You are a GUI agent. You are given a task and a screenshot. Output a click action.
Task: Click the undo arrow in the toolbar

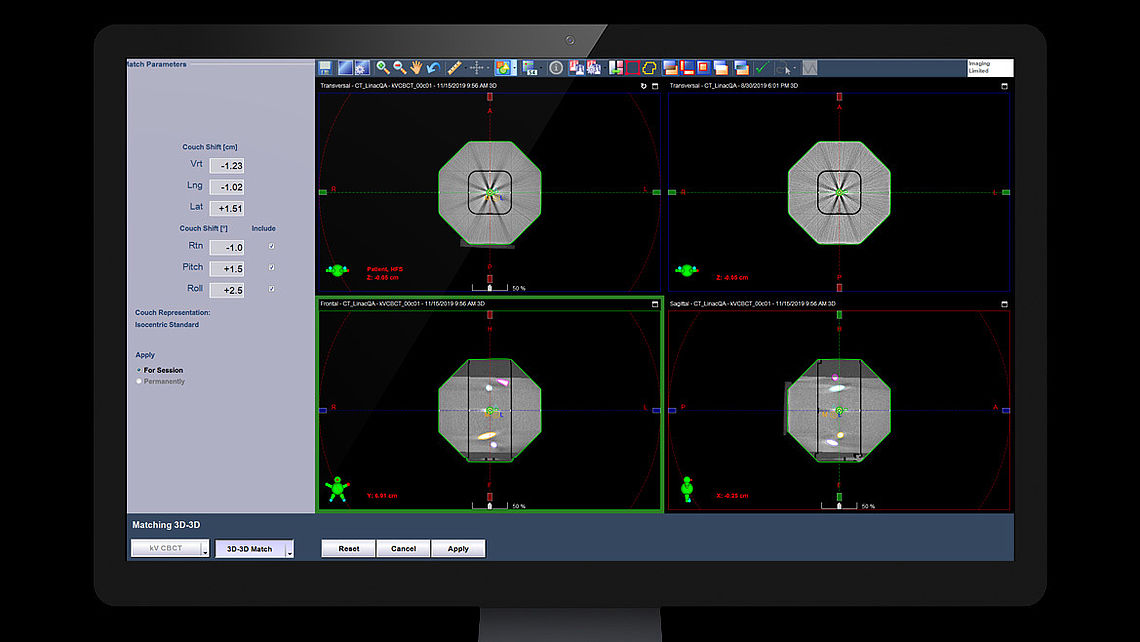pos(432,66)
